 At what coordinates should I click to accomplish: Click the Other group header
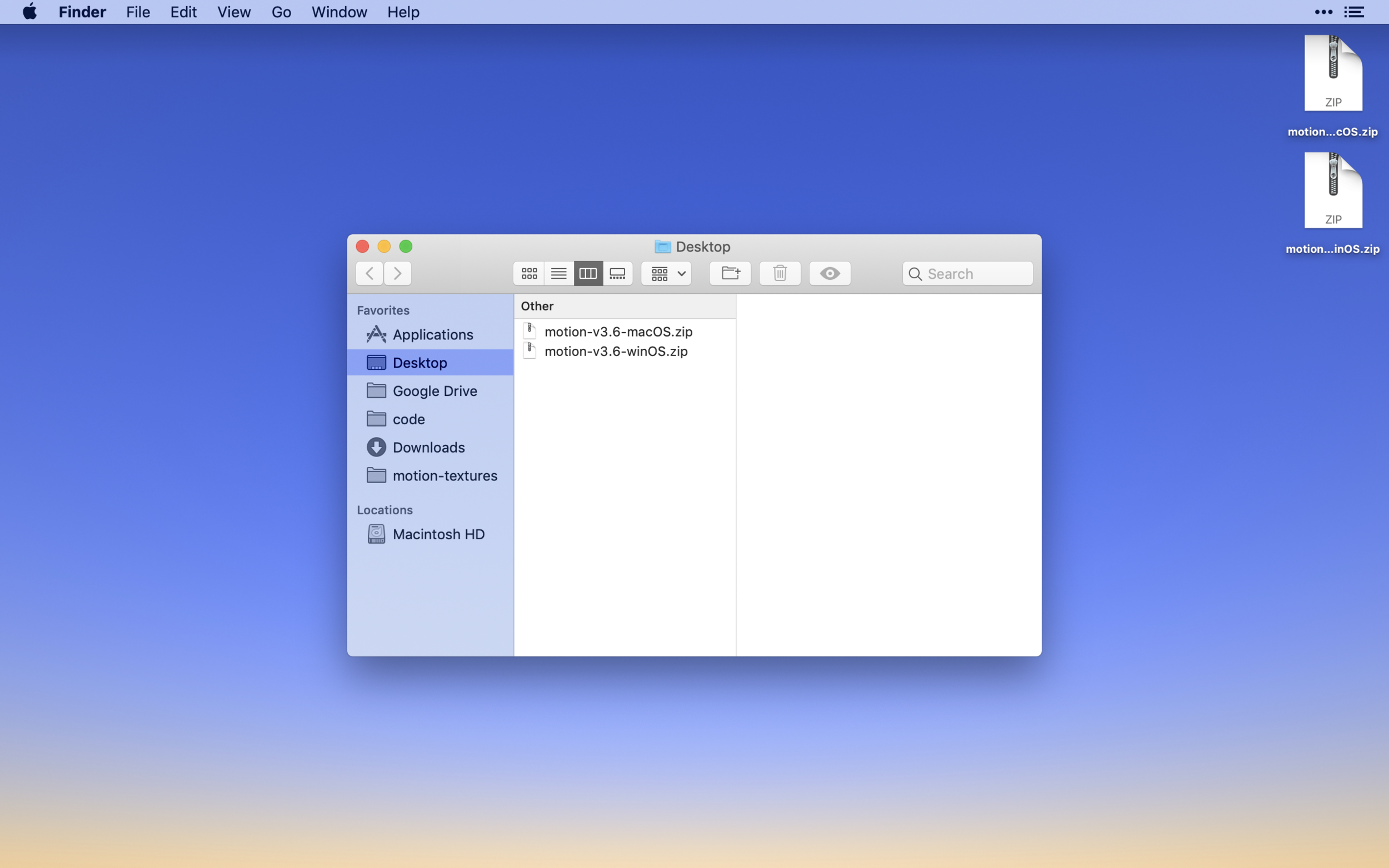tap(624, 306)
